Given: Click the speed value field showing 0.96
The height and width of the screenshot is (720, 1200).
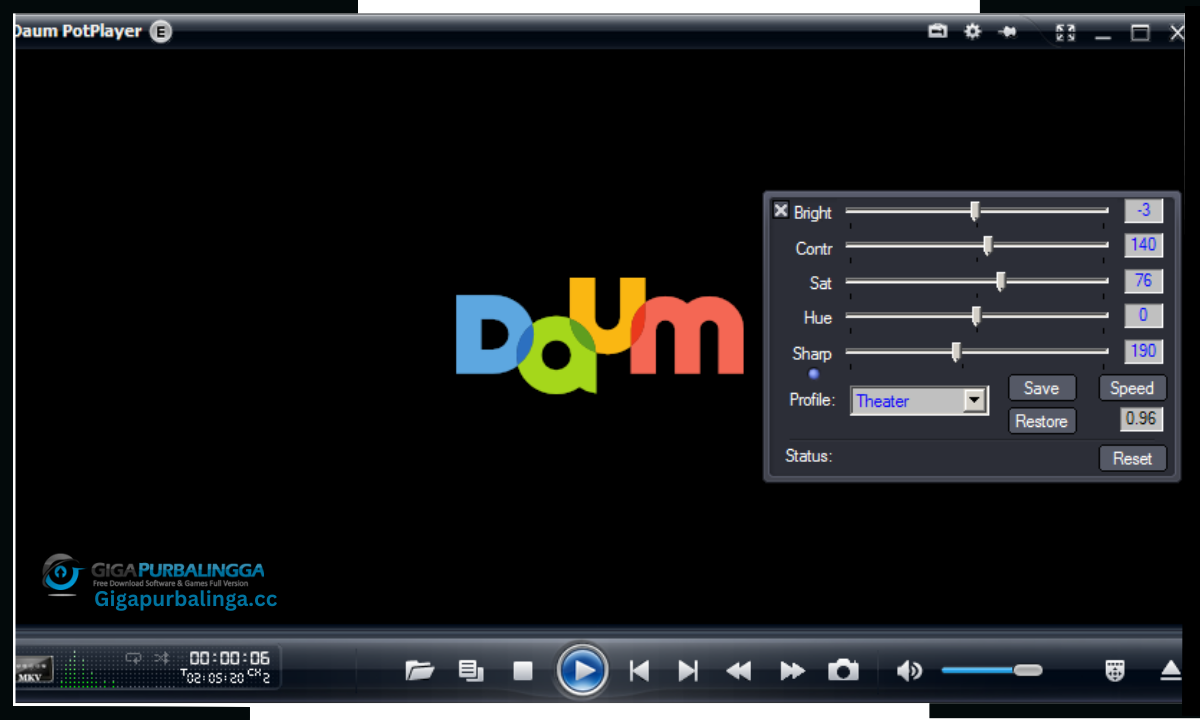Looking at the screenshot, I should (x=1141, y=419).
